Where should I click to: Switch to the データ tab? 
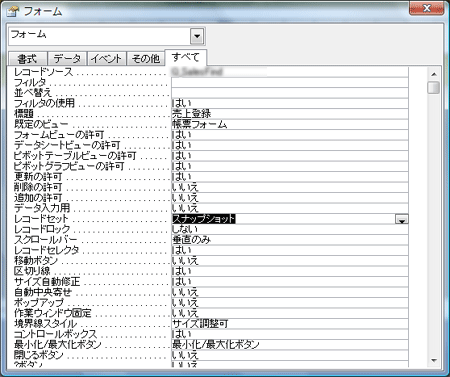coord(67,58)
